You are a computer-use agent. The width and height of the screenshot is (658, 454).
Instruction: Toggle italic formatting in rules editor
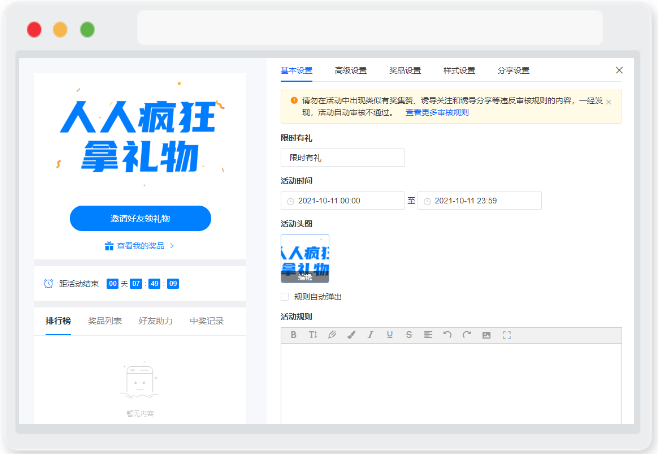pyautogui.click(x=370, y=335)
